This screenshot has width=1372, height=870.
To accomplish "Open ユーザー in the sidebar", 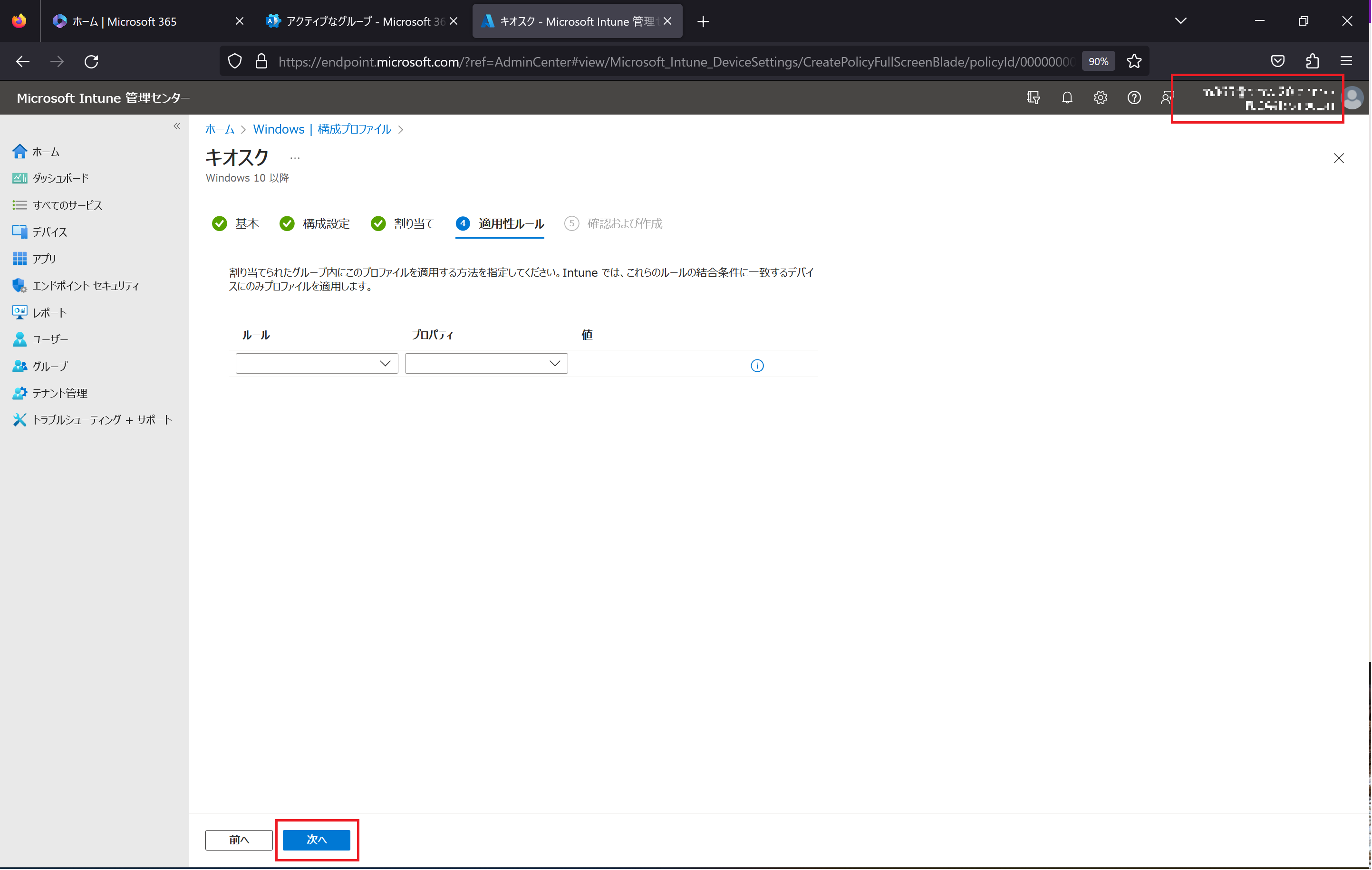I will click(x=40, y=339).
